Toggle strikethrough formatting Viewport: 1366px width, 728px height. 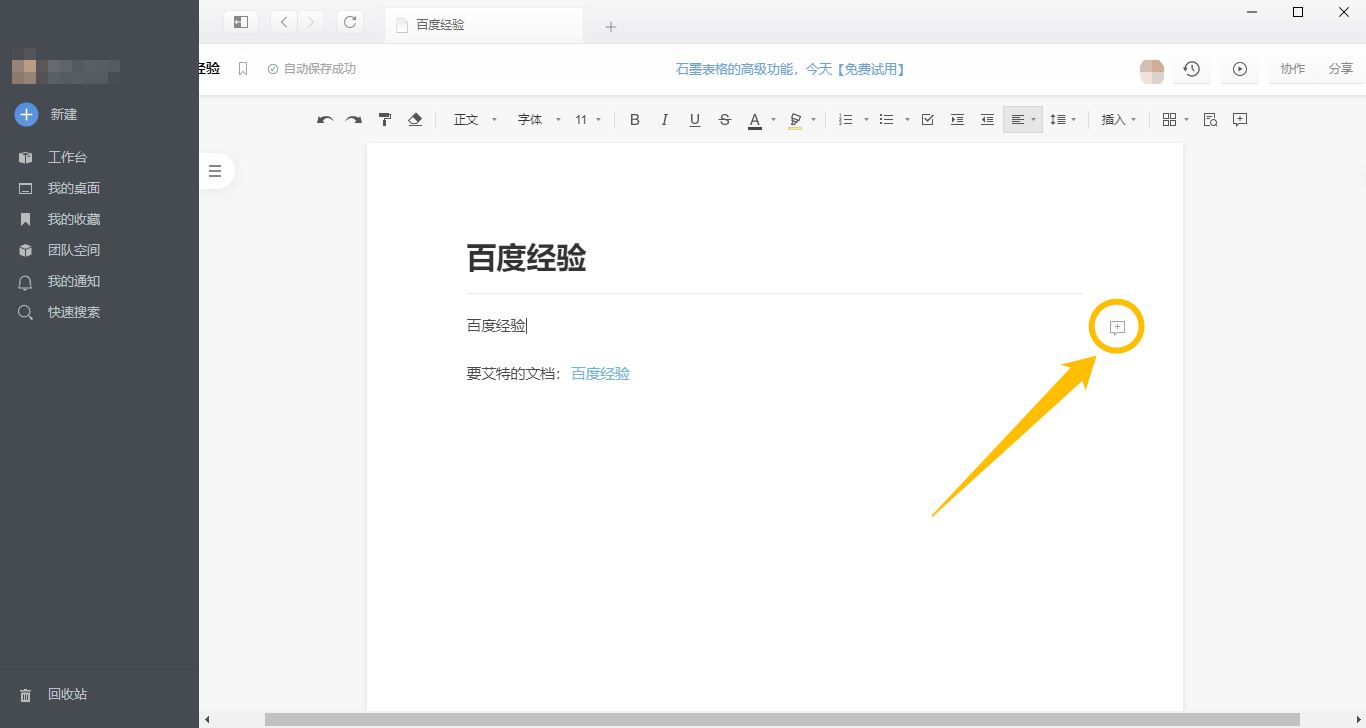(x=725, y=120)
